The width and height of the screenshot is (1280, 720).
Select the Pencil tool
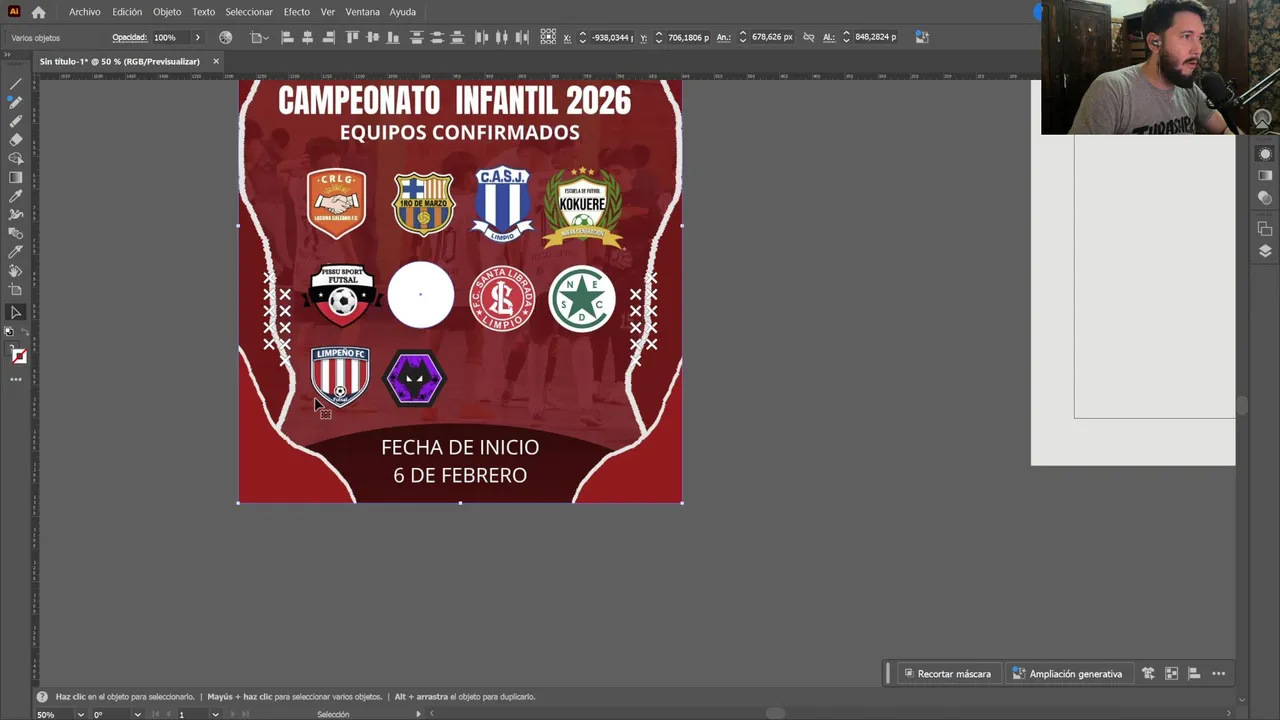click(15, 121)
